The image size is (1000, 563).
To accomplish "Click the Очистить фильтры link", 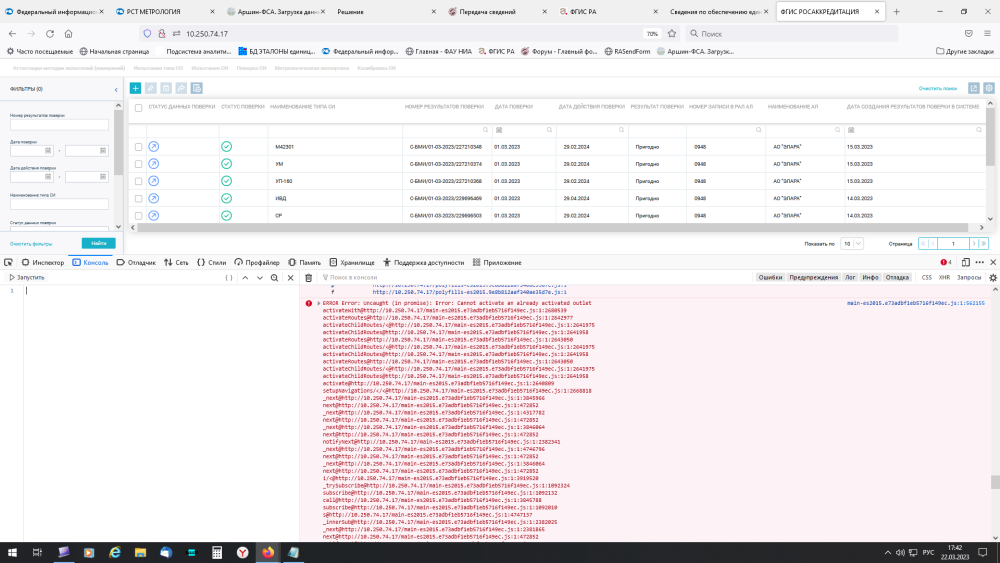I will pos(31,243).
